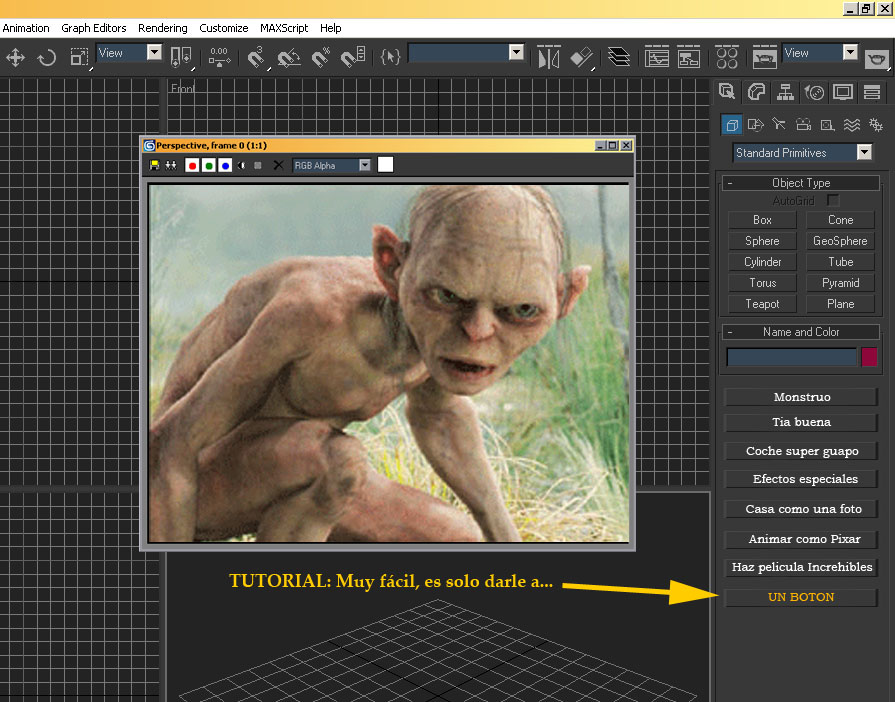895x702 pixels.
Task: Select the Rotate transform tool
Action: coord(47,57)
